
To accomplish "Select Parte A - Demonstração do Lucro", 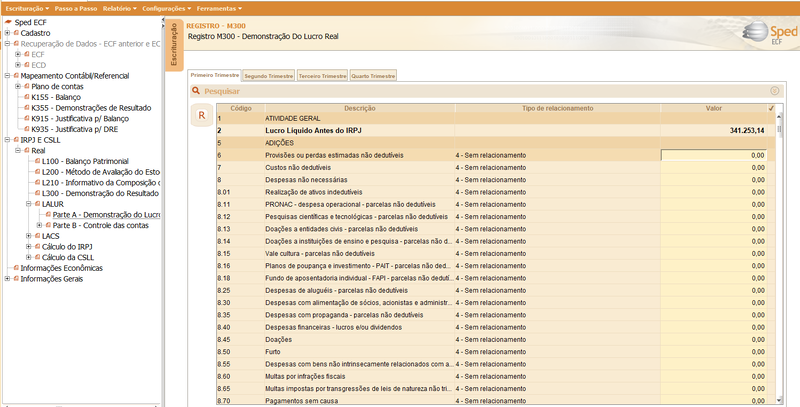I will [x=106, y=215].
